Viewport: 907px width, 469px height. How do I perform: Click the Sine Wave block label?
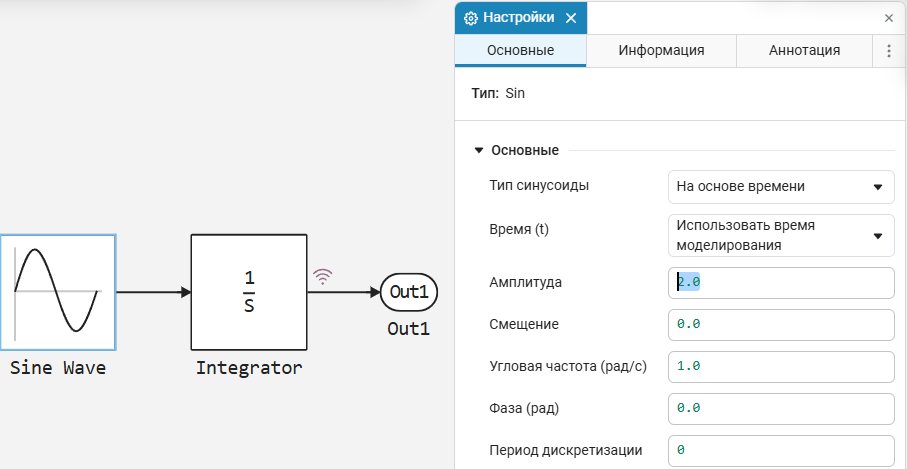coord(58,368)
